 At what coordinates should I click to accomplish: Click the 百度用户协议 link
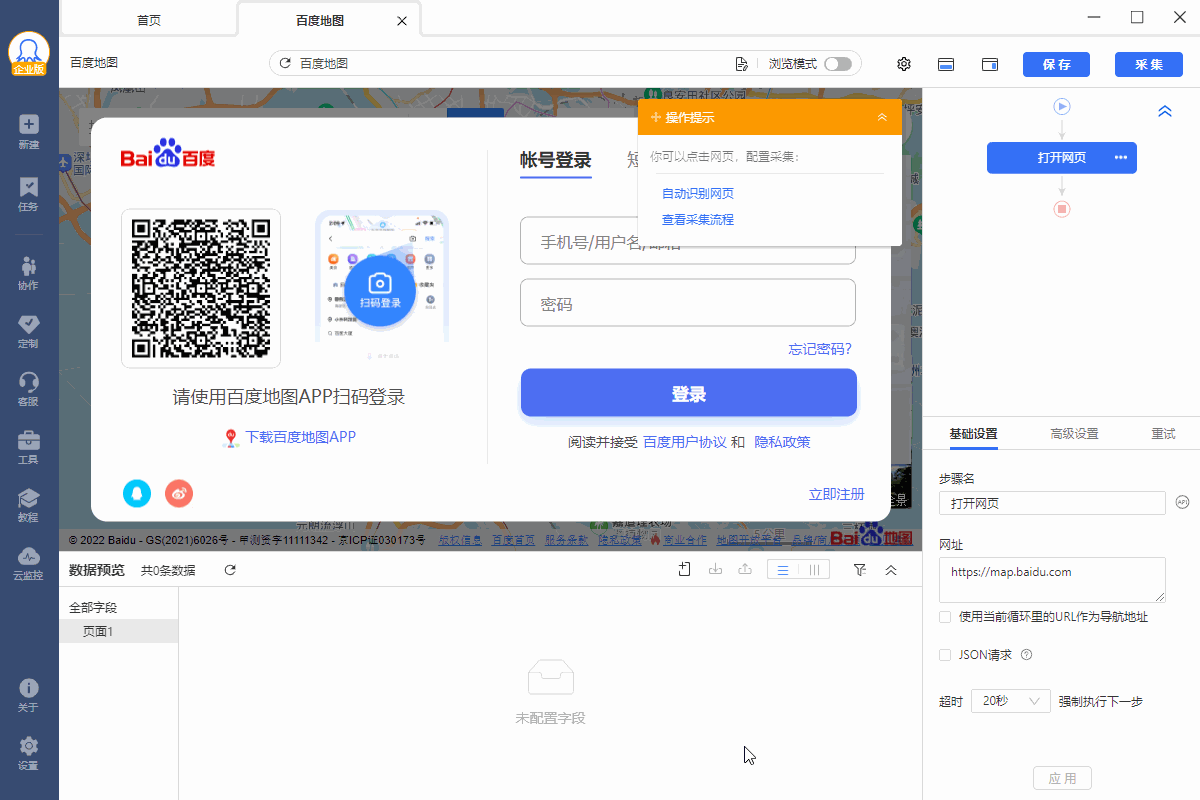click(684, 442)
